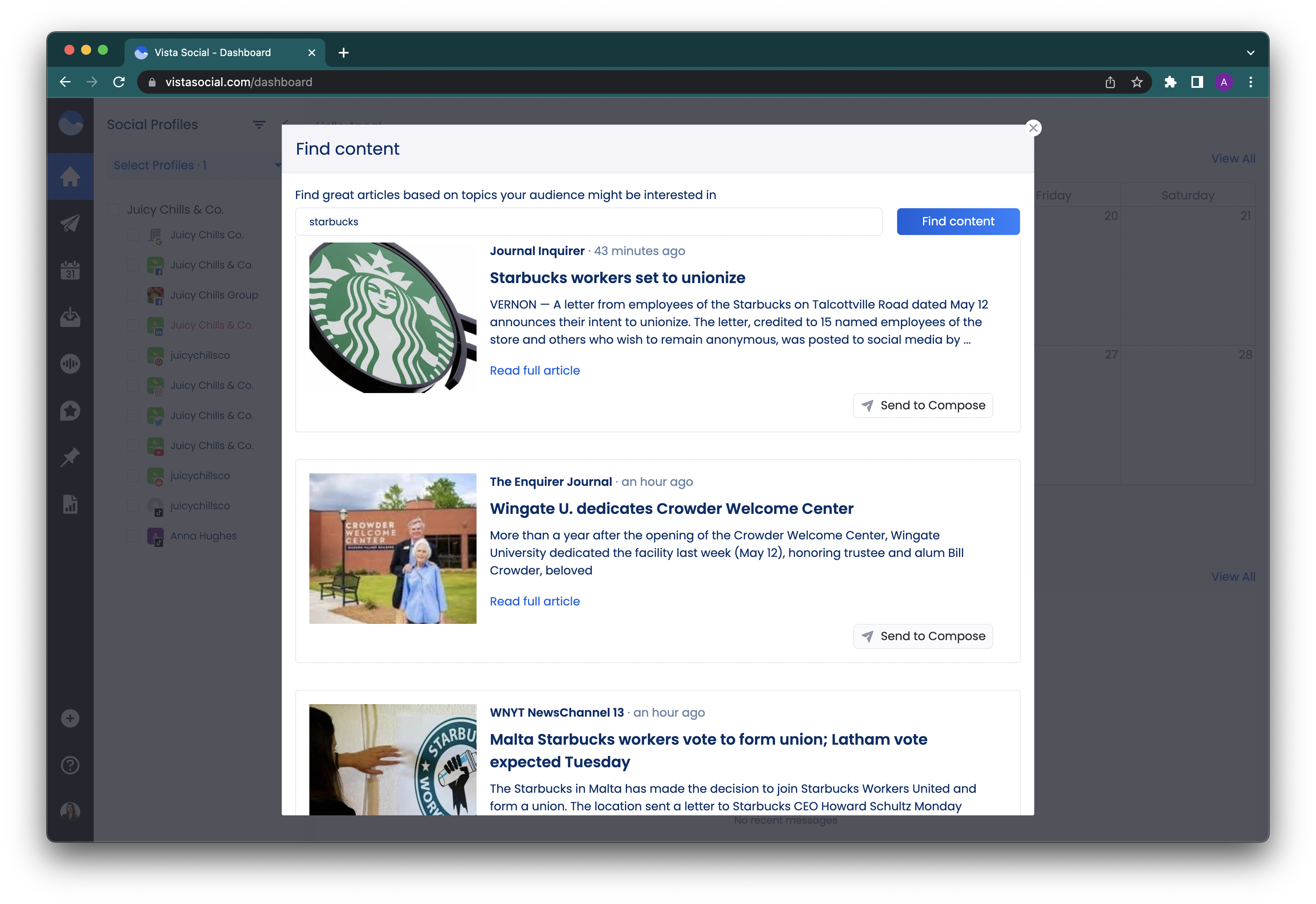The image size is (1316, 904).
Task: Open the Starbucks workers set to unionize headline
Action: coord(617,278)
